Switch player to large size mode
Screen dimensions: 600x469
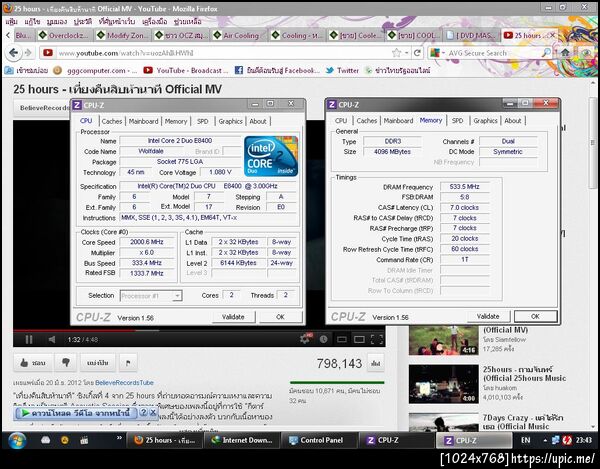coord(359,339)
